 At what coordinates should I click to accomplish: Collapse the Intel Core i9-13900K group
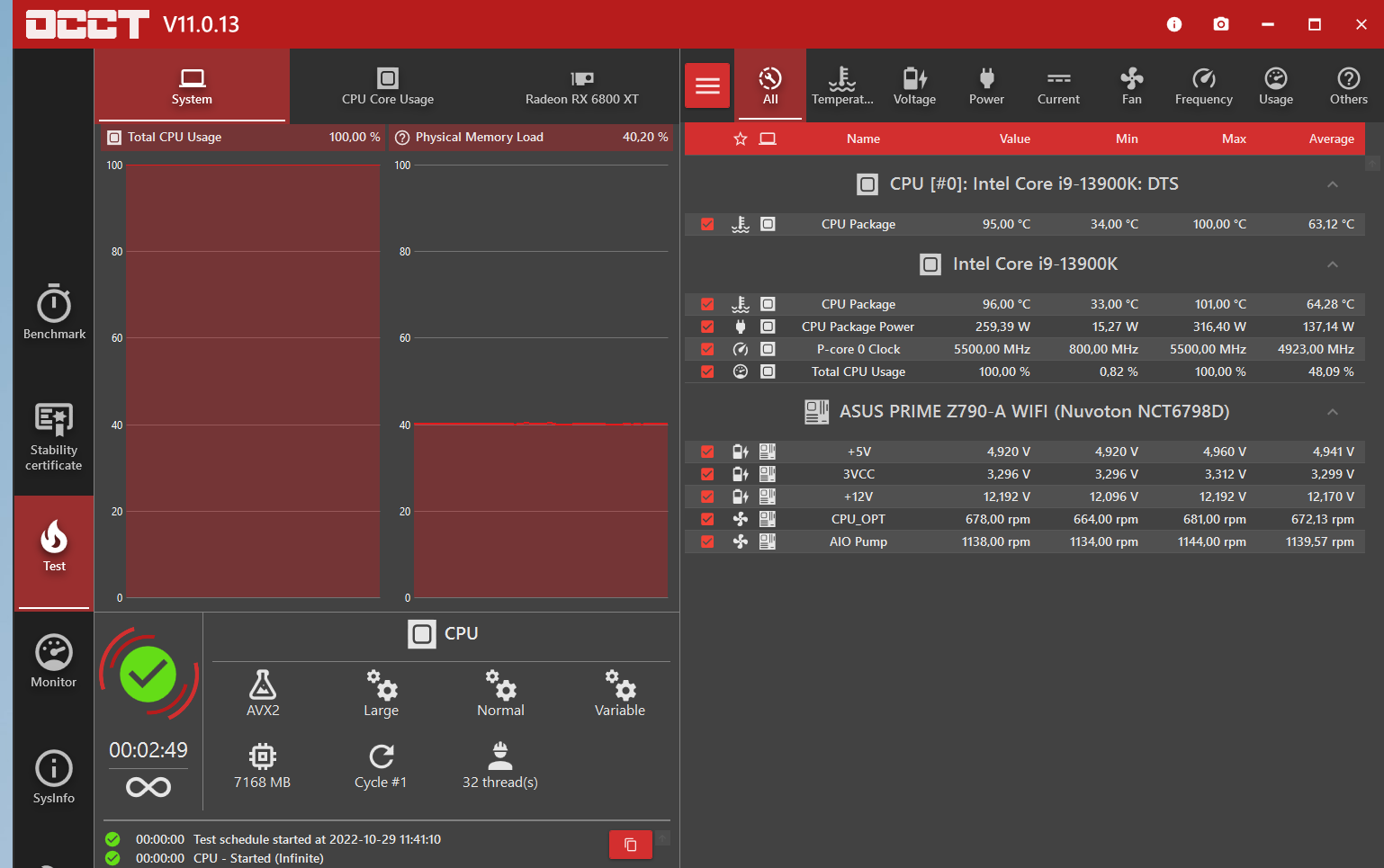pyautogui.click(x=1333, y=264)
